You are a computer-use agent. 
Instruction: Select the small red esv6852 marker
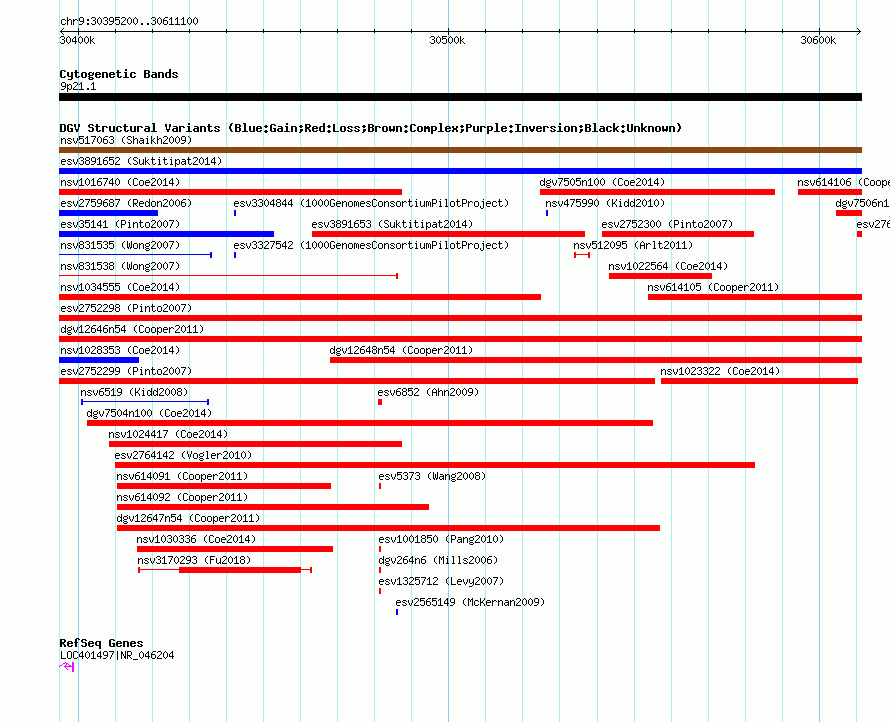click(380, 402)
